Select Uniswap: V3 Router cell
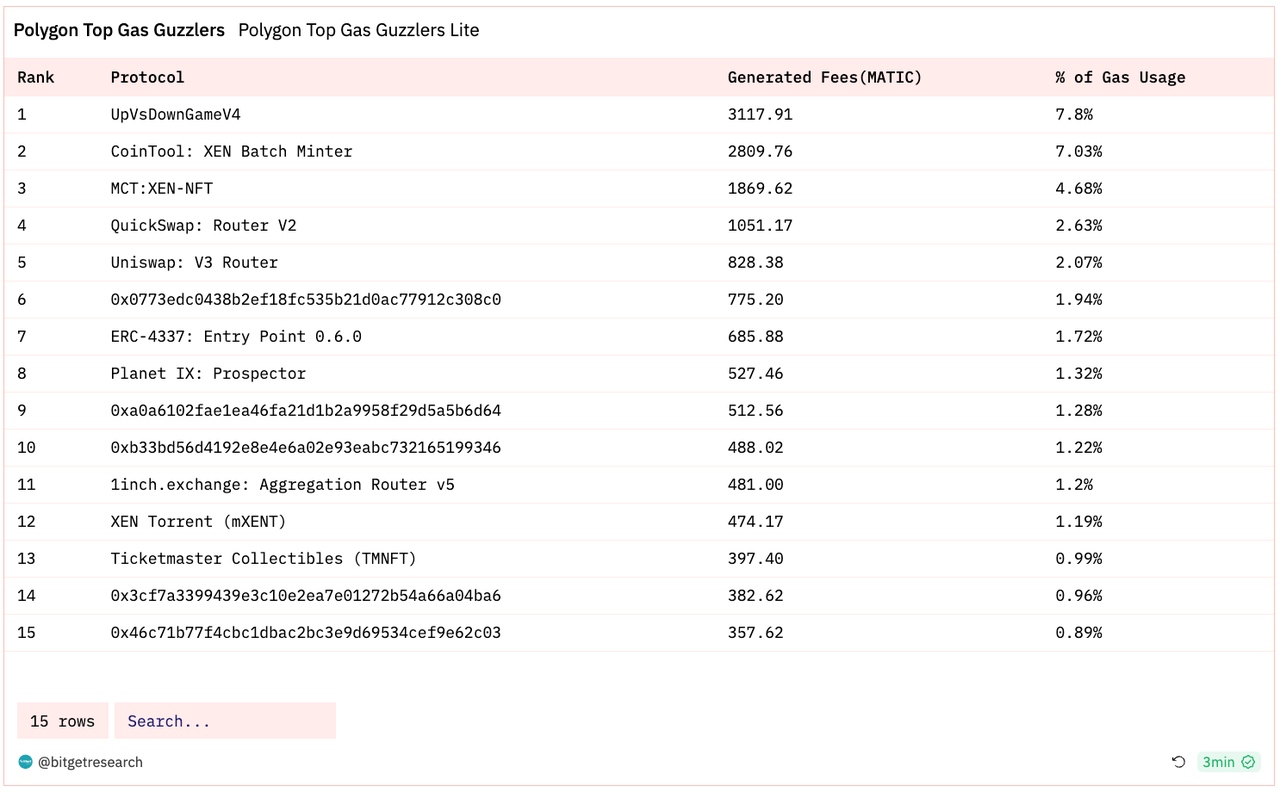Viewport: 1280px width, 792px height. tap(194, 262)
